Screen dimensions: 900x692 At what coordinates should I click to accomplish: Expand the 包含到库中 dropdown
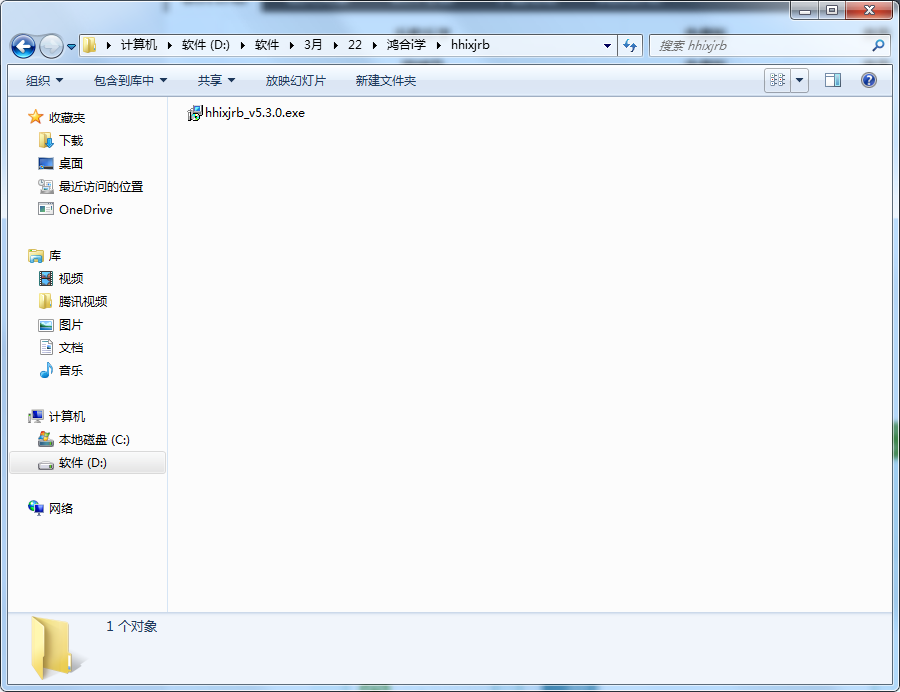[130, 80]
